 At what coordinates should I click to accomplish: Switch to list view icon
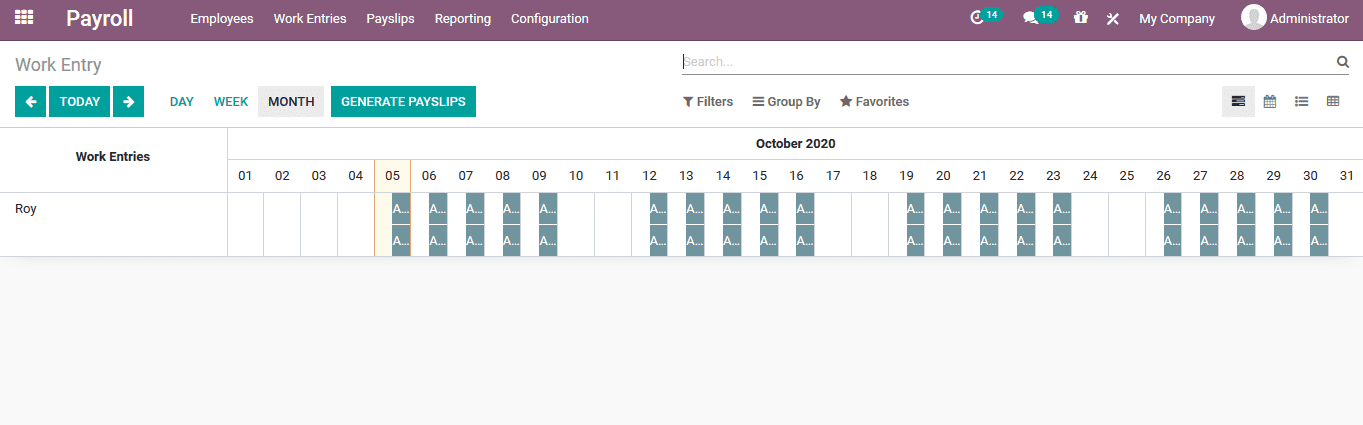[x=1301, y=101]
